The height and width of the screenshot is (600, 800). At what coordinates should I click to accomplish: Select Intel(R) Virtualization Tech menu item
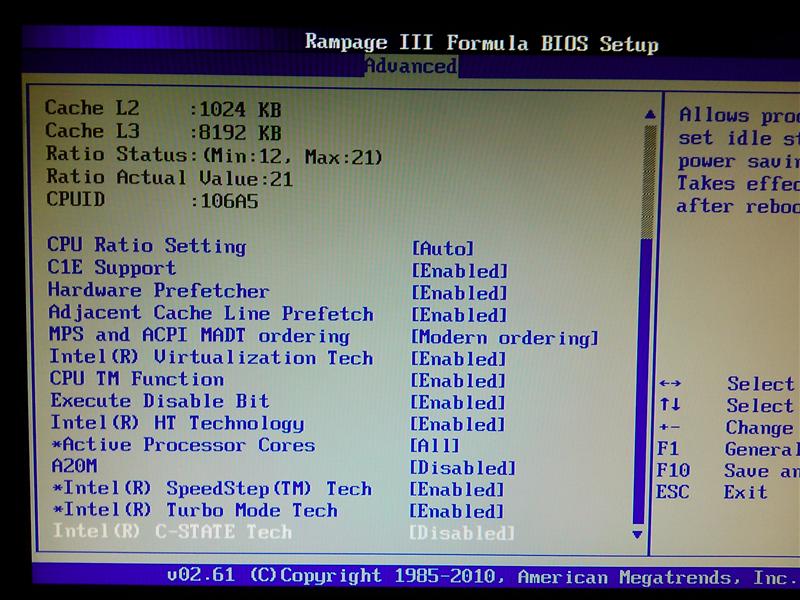point(211,358)
